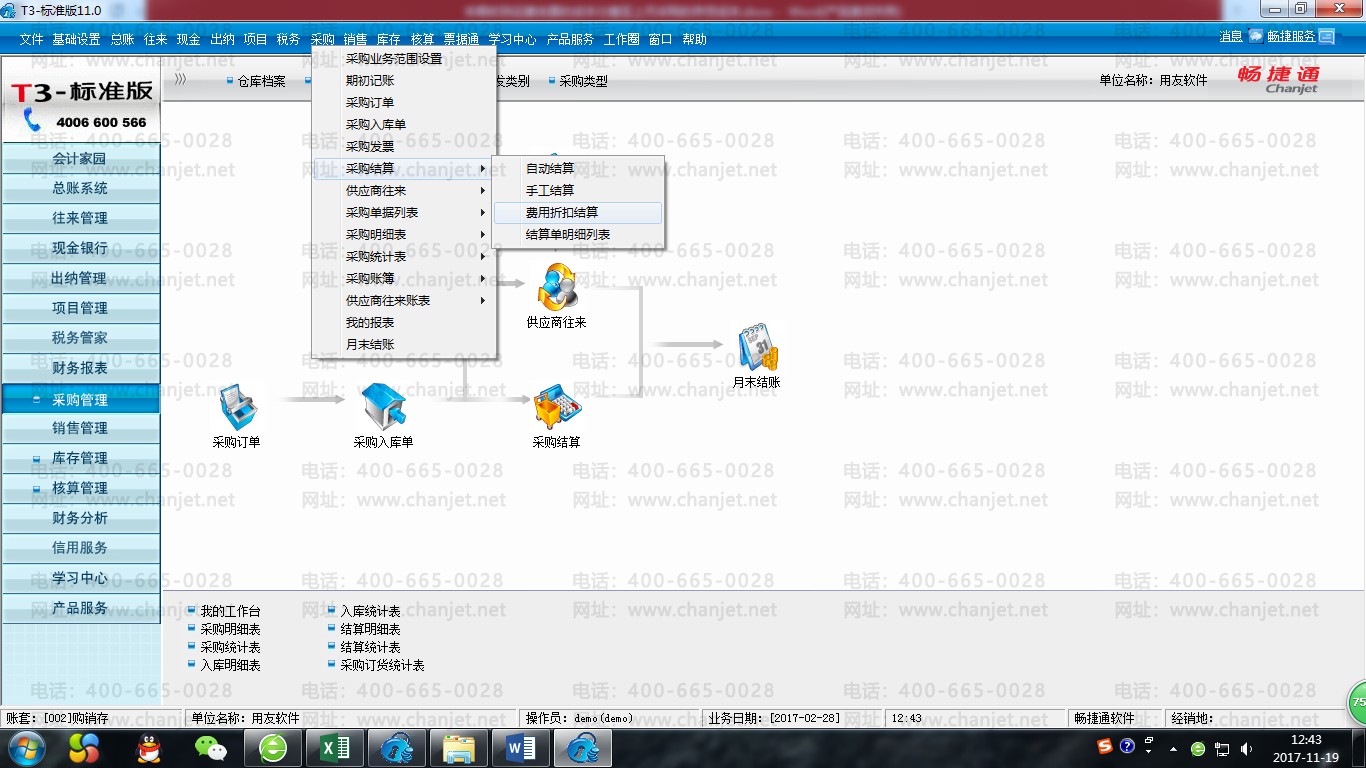Choose 采购发票 in the 采购 menu
The width and height of the screenshot is (1366, 768).
[405, 146]
